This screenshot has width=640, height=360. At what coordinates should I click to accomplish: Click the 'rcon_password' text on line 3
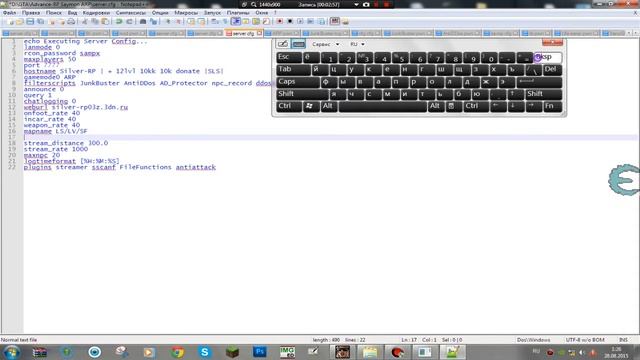pos(50,53)
